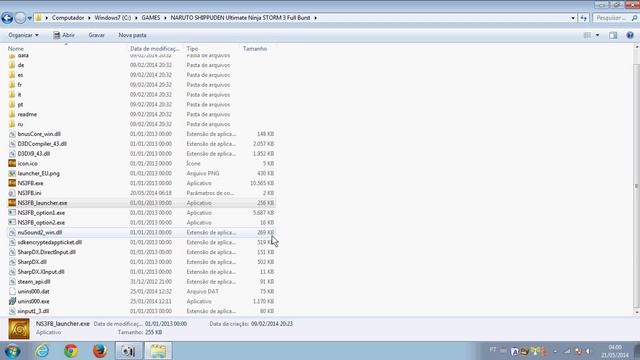
Task: Open the Windows Start menu
Action: tap(13, 351)
